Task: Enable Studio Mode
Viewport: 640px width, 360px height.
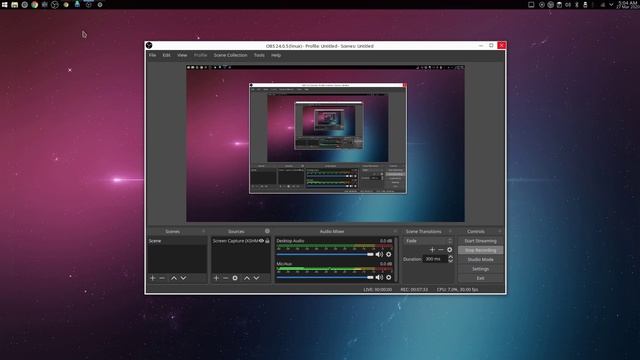Action: click(480, 260)
